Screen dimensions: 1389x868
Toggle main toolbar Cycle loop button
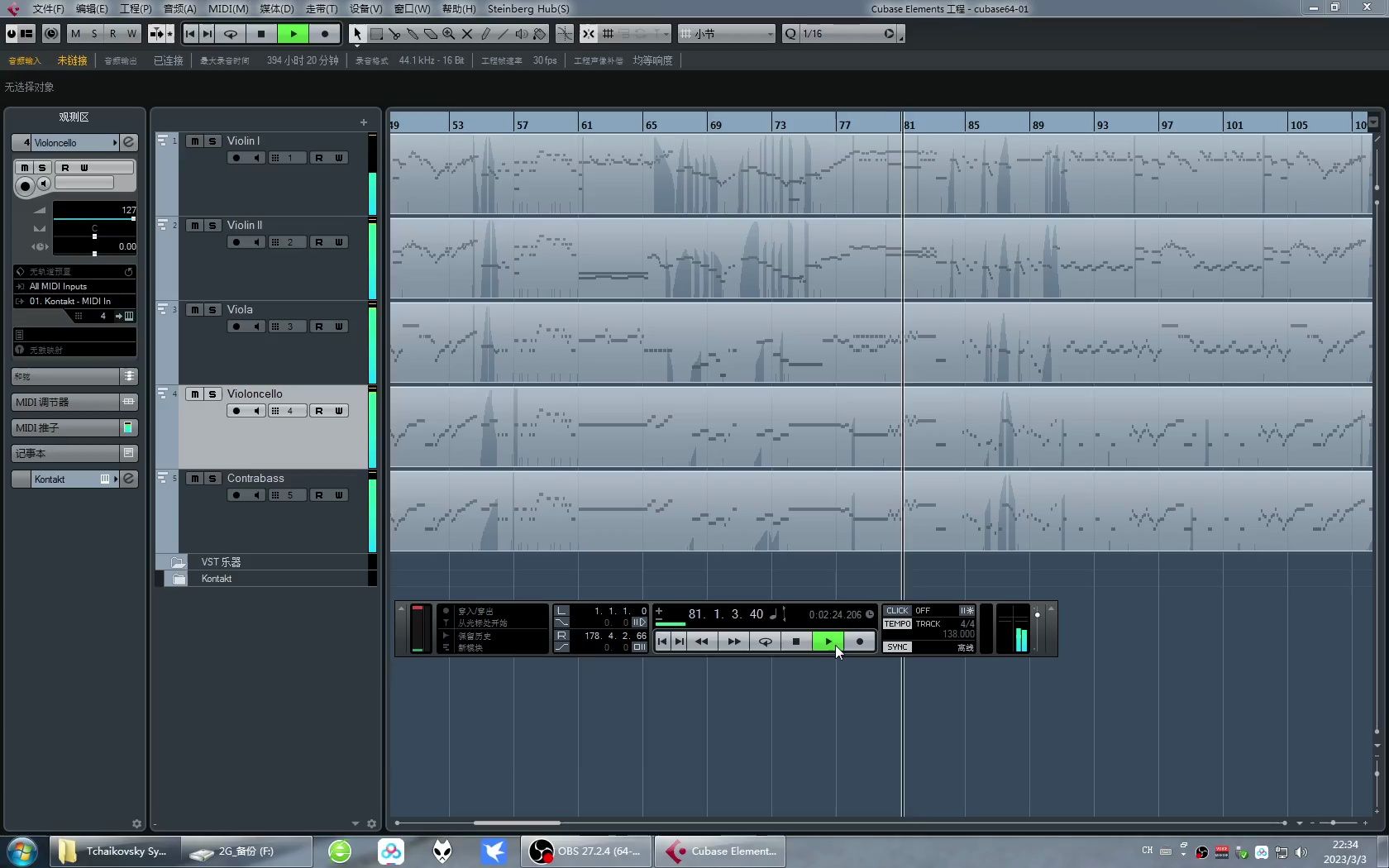(x=231, y=34)
